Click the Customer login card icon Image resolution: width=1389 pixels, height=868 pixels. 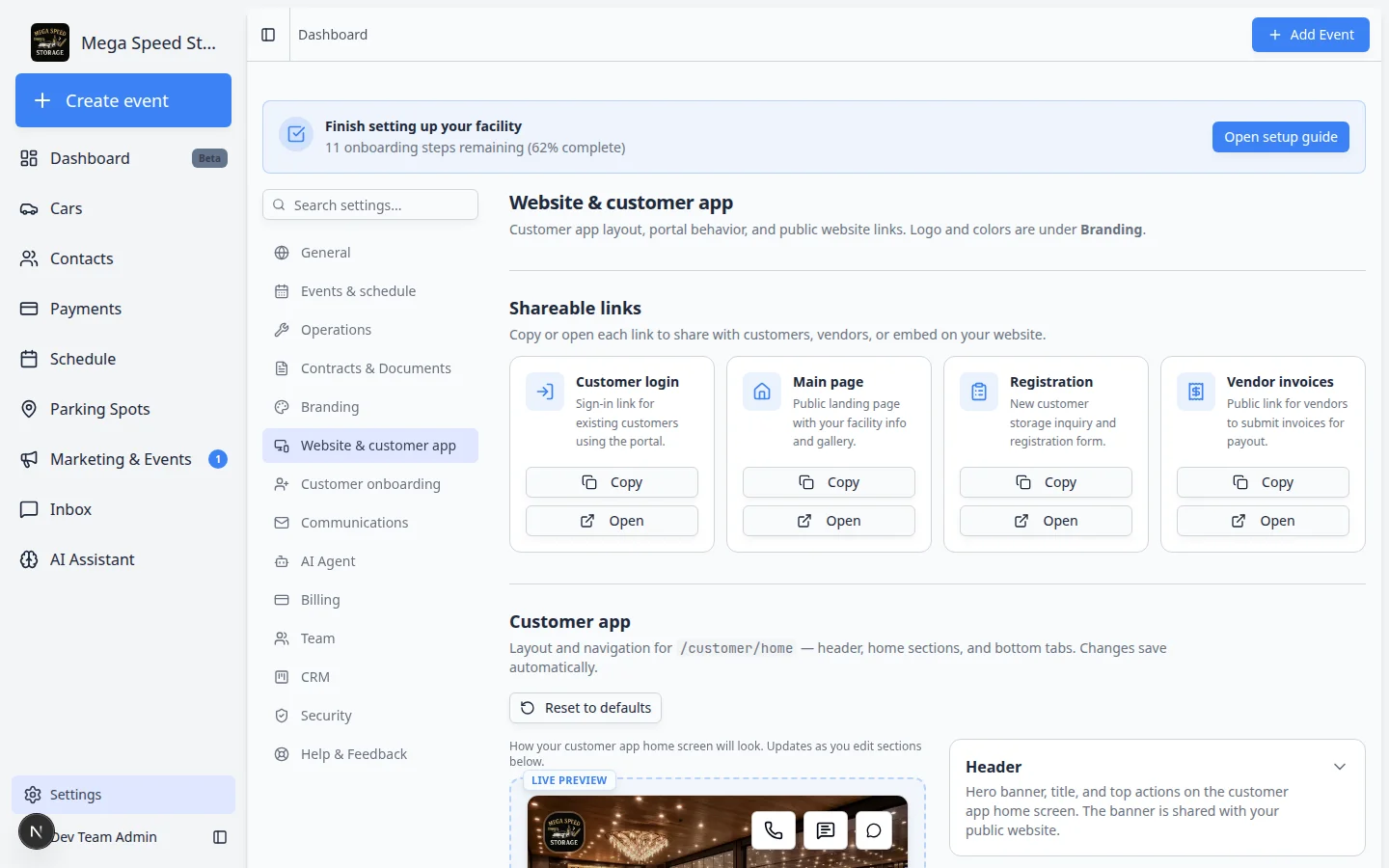(x=545, y=392)
